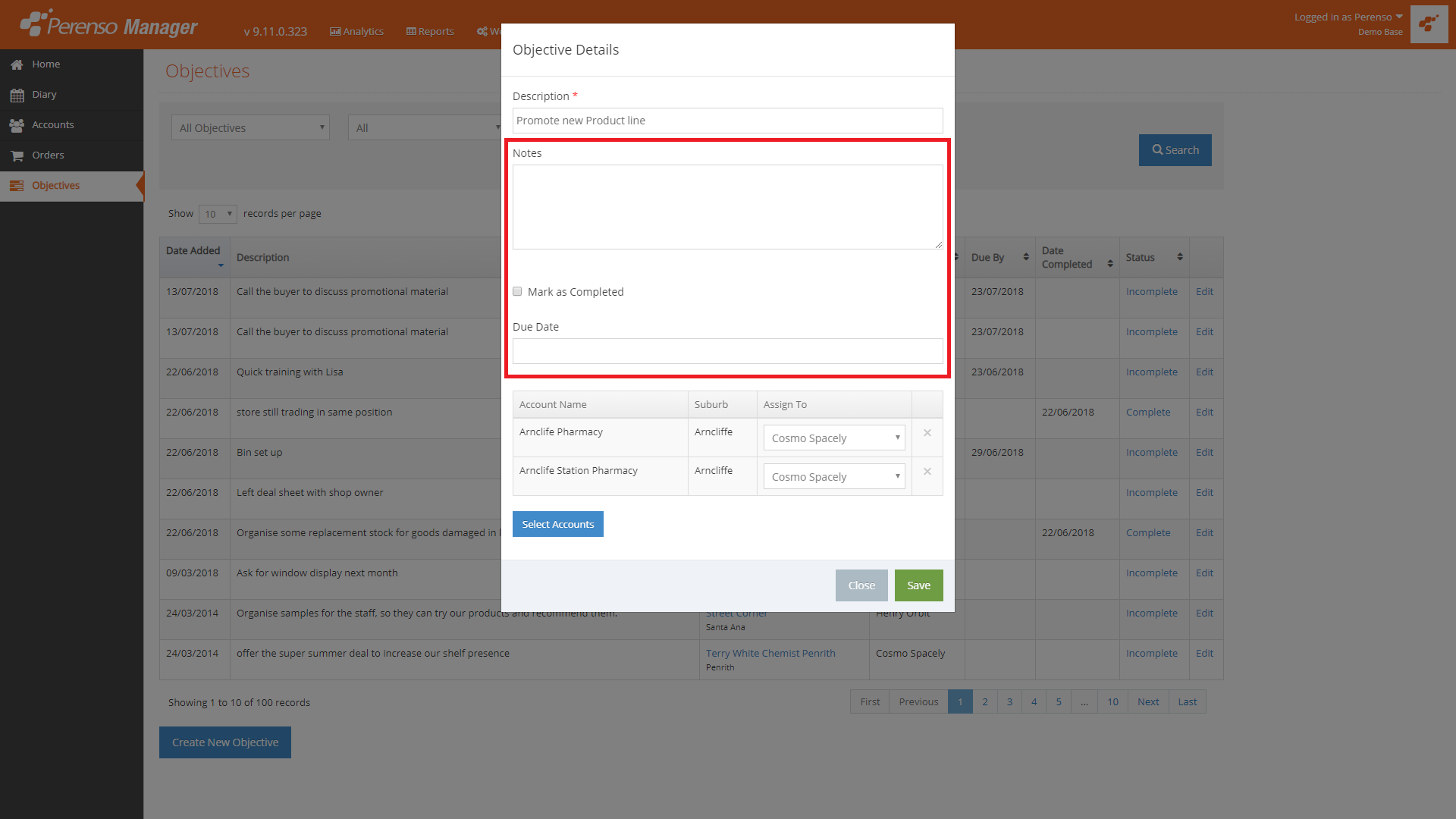Open the Analytics menu
The width and height of the screenshot is (1456, 819).
356,31
